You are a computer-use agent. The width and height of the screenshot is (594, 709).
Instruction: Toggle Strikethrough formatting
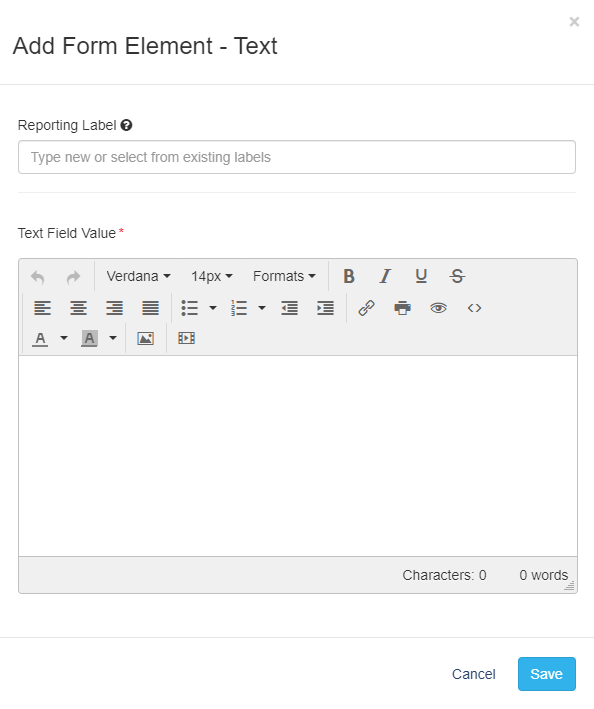457,276
